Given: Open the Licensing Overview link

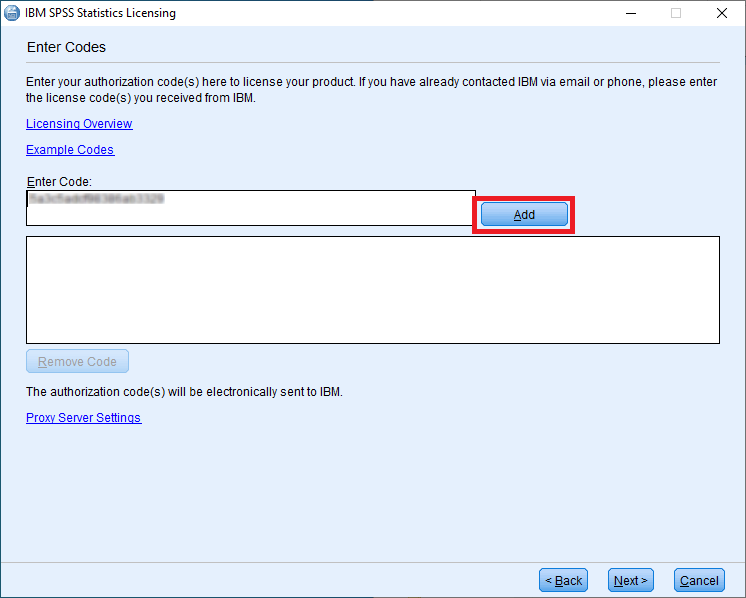Looking at the screenshot, I should 79,124.
